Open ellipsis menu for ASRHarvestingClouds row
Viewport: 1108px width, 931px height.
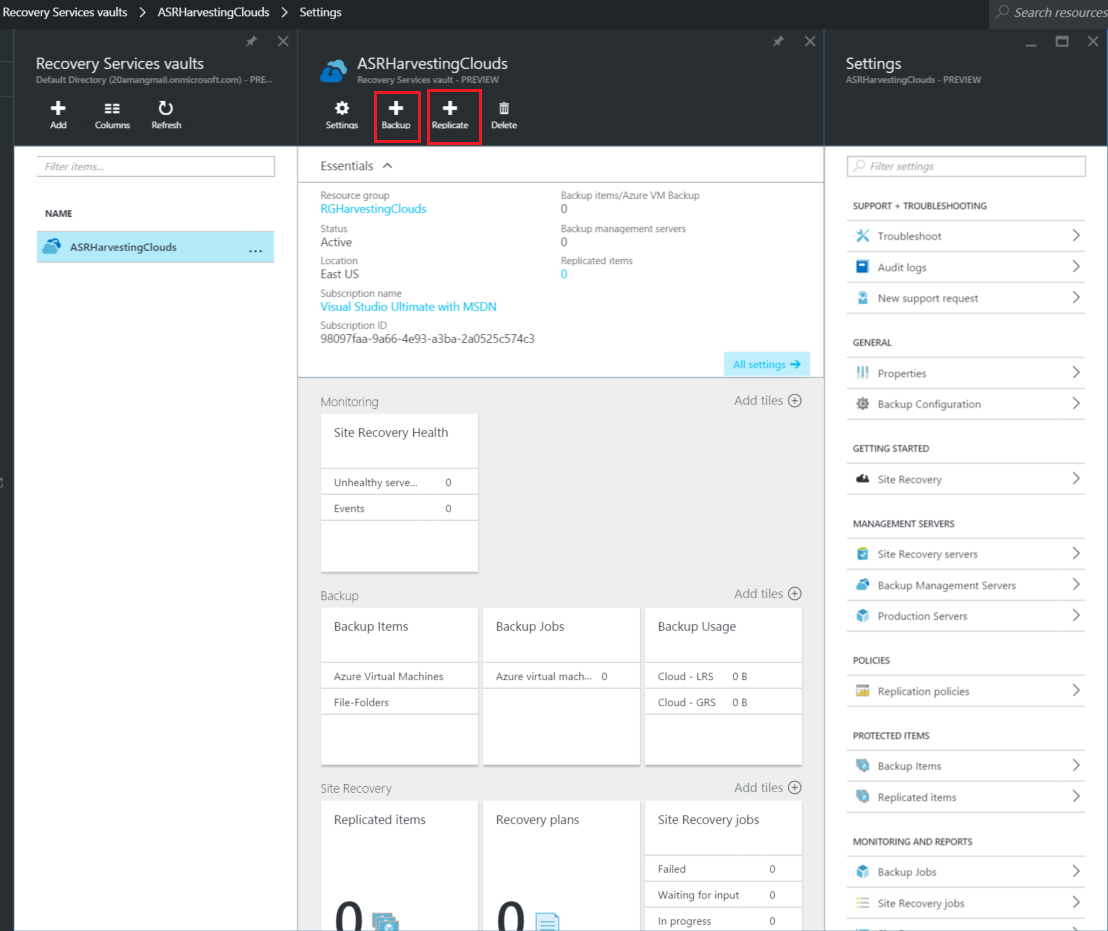click(x=255, y=249)
